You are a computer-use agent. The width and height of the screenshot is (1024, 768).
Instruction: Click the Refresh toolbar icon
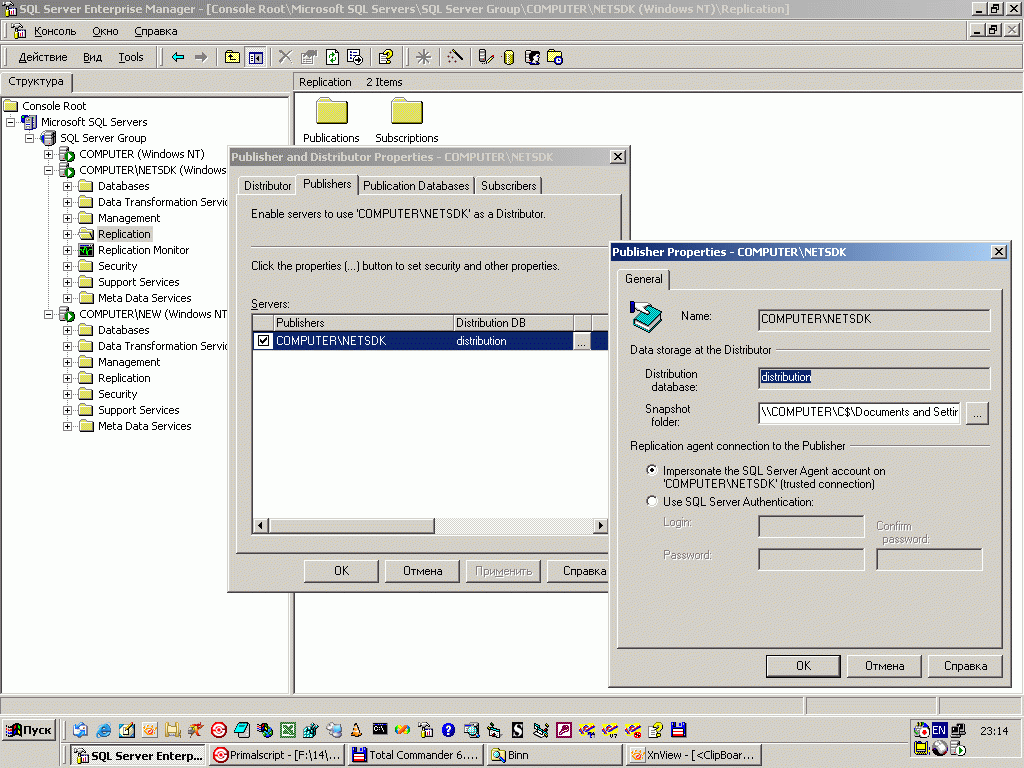[x=332, y=57]
